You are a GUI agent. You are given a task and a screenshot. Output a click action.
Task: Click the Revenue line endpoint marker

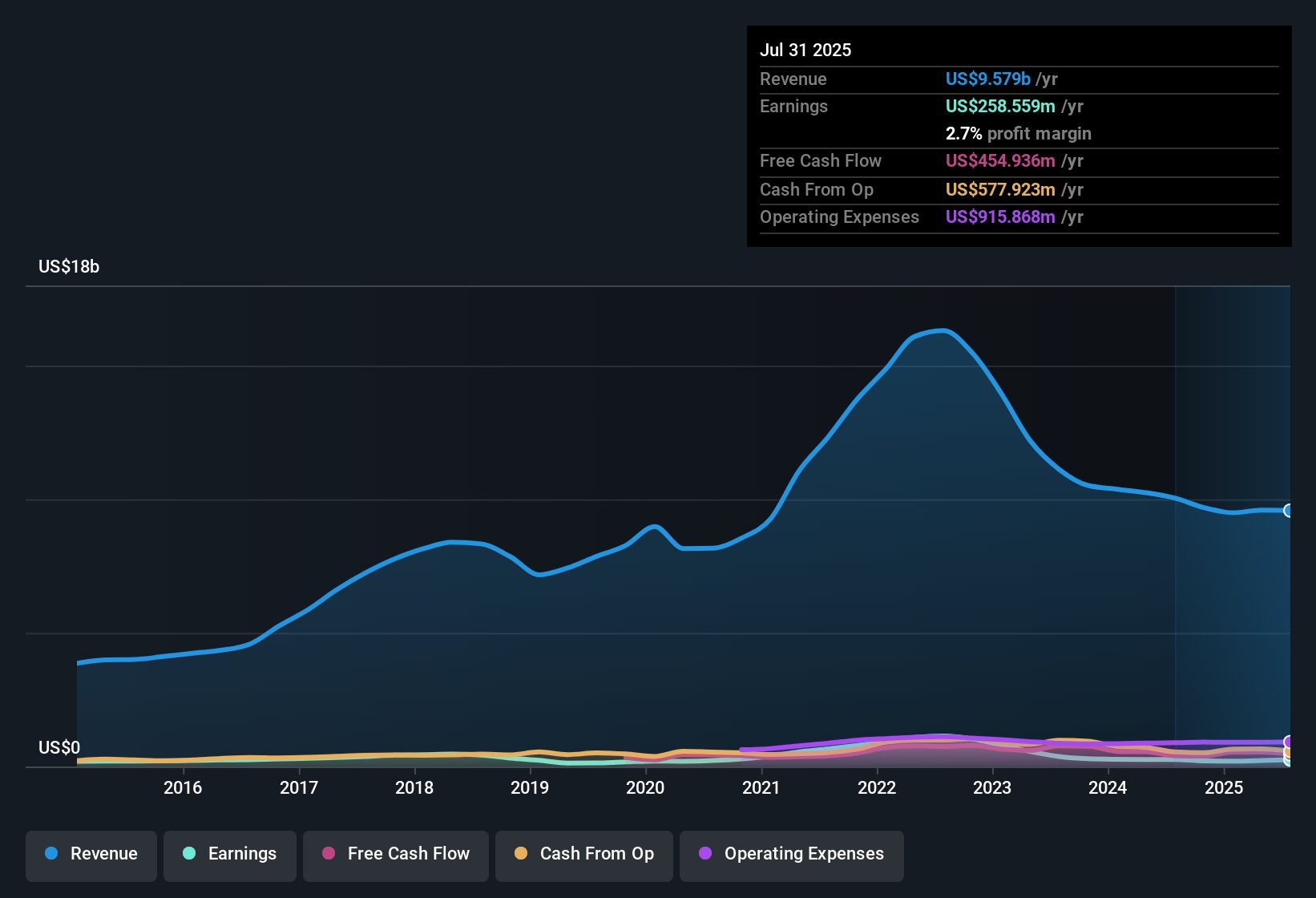pos(1289,511)
